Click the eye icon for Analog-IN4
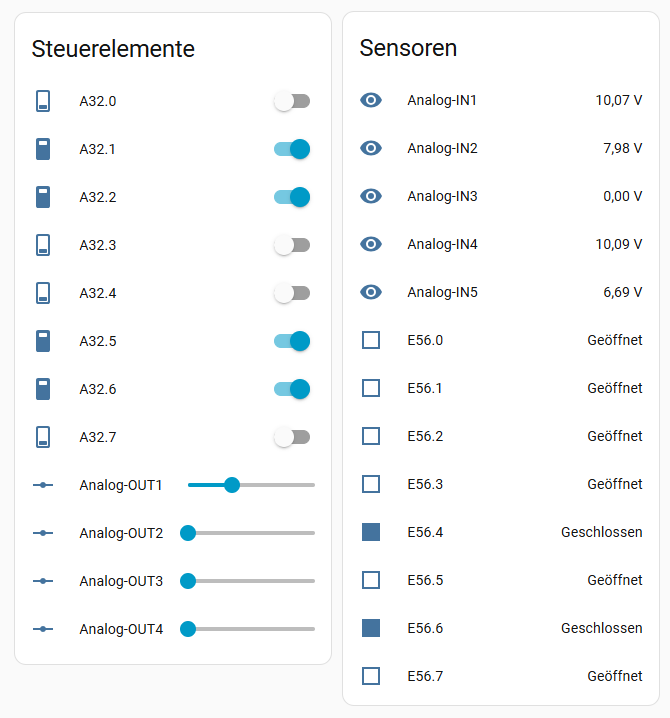Viewport: 670px width, 718px height. (371, 244)
